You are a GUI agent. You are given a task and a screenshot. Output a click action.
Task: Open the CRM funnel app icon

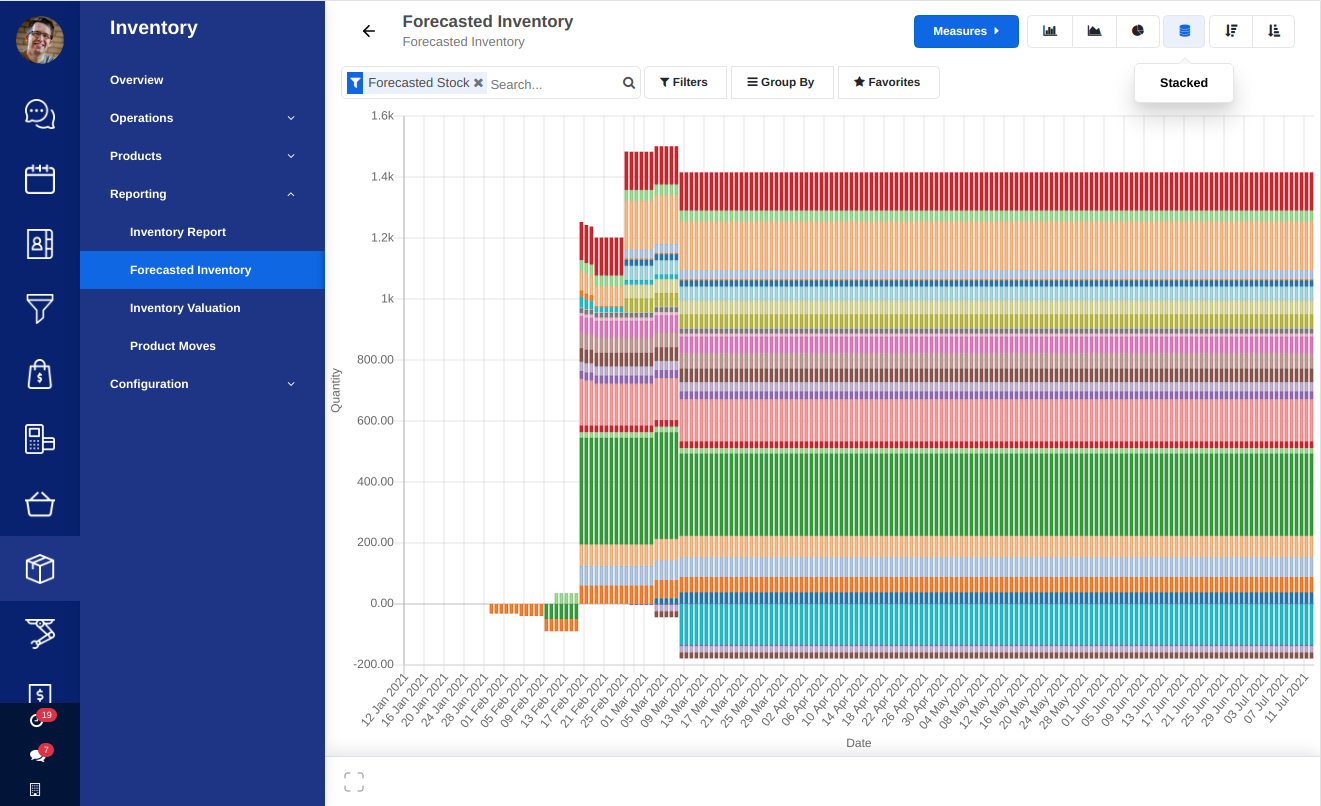click(x=39, y=309)
